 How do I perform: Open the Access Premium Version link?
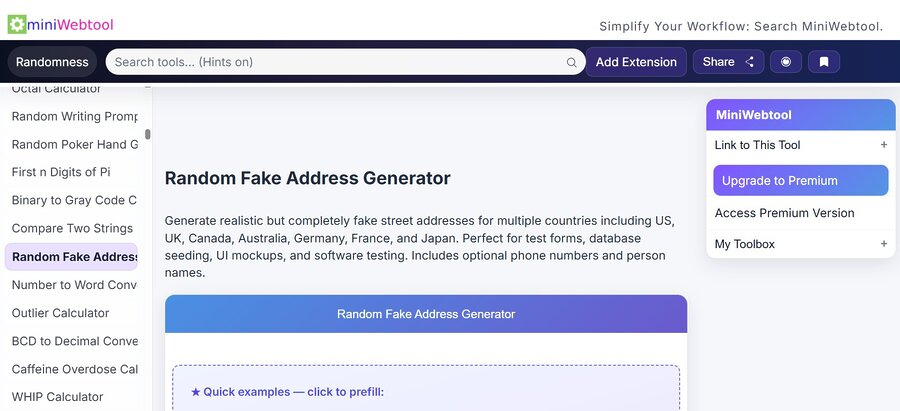pyautogui.click(x=784, y=213)
